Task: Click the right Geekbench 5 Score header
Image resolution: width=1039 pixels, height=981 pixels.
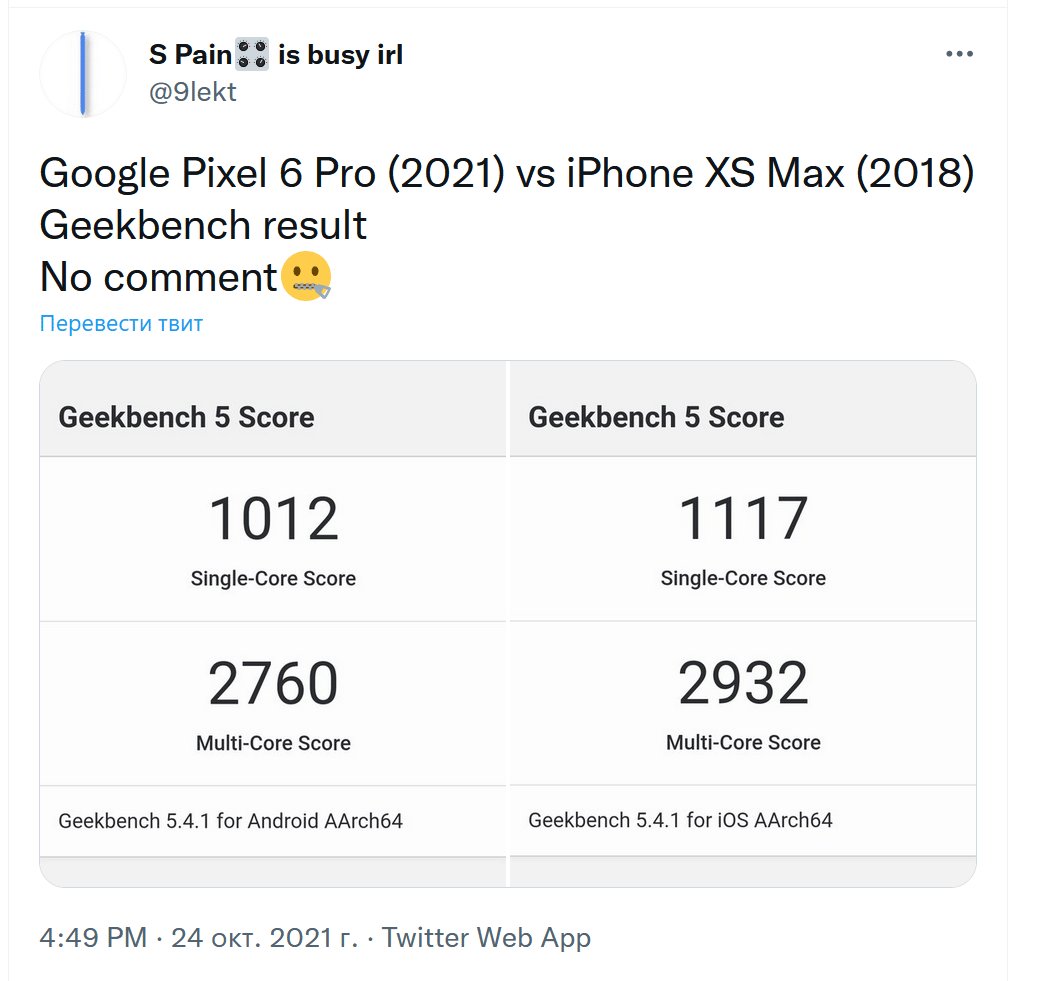Action: click(656, 417)
